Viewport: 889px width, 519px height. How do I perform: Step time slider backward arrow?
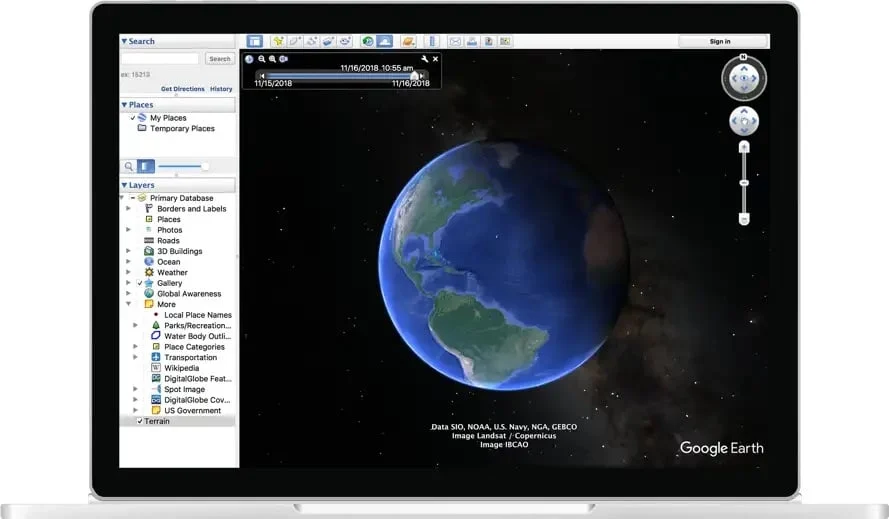[262, 75]
